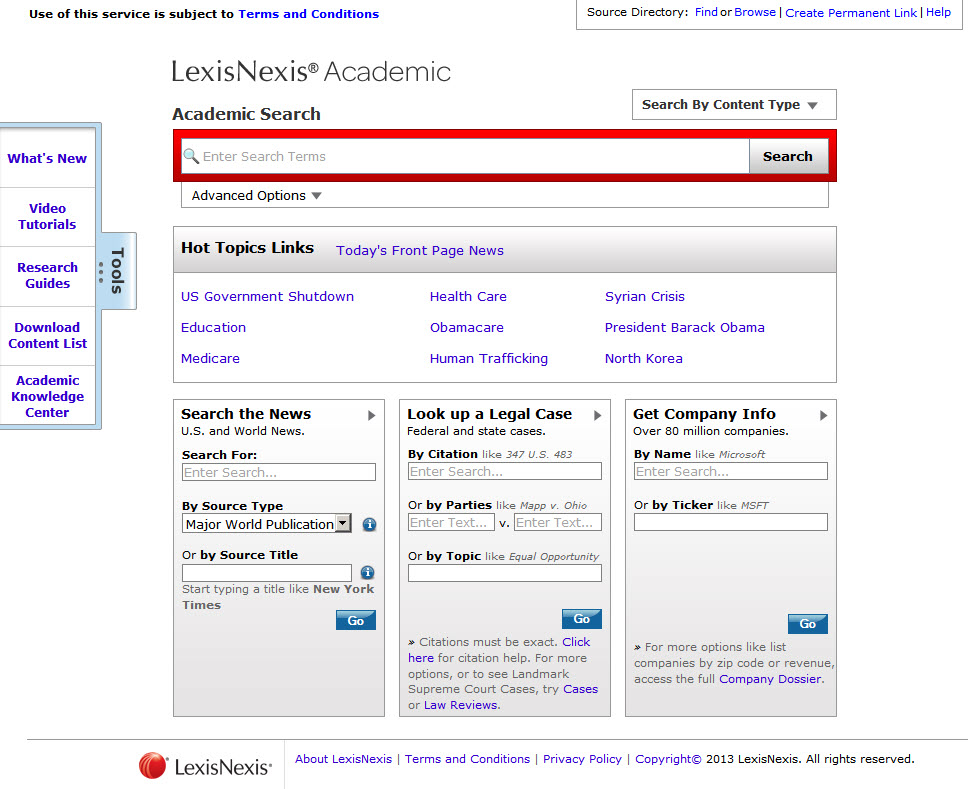968x789 pixels.
Task: Click info icon next to By Source Type
Action: (x=369, y=524)
